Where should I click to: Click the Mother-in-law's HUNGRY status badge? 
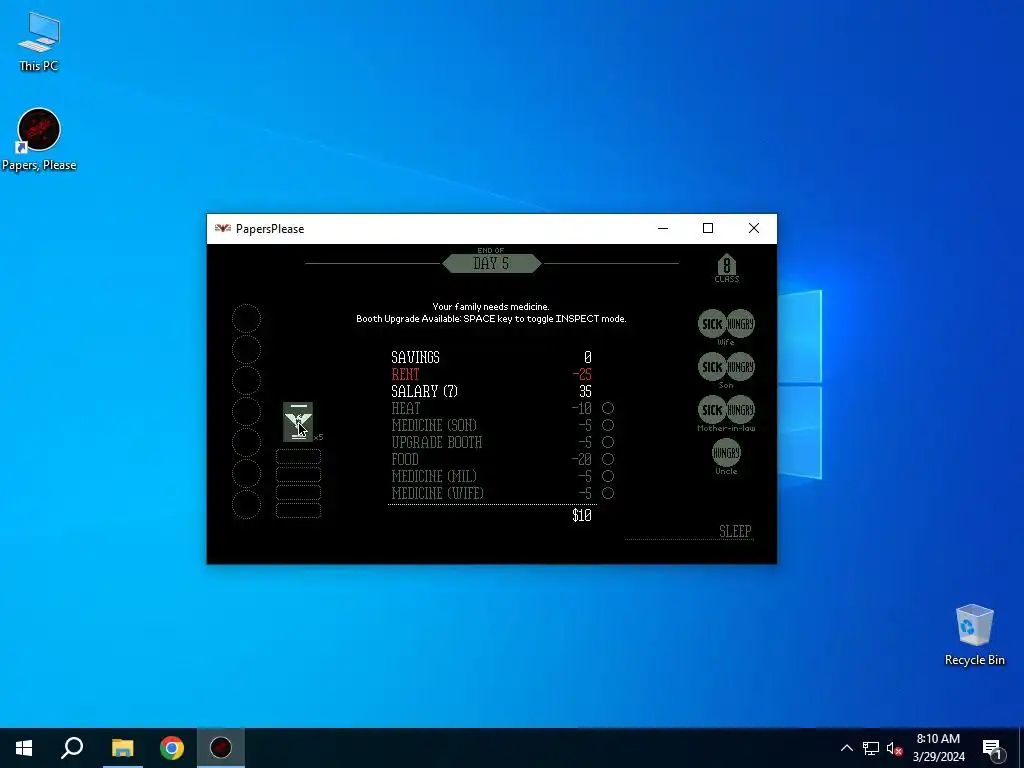[741, 410]
